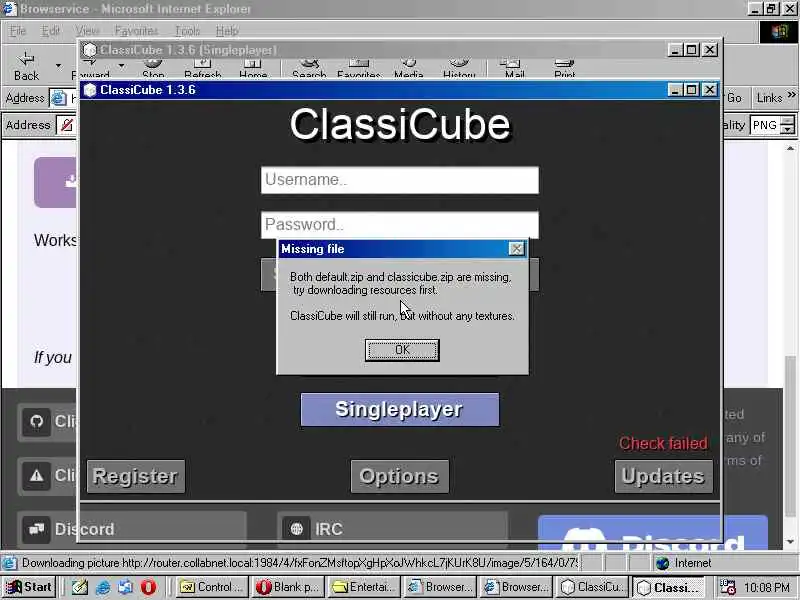800x600 pixels.
Task: Click the ClassiCube 1.3.6 title bar cube icon
Action: [90, 90]
